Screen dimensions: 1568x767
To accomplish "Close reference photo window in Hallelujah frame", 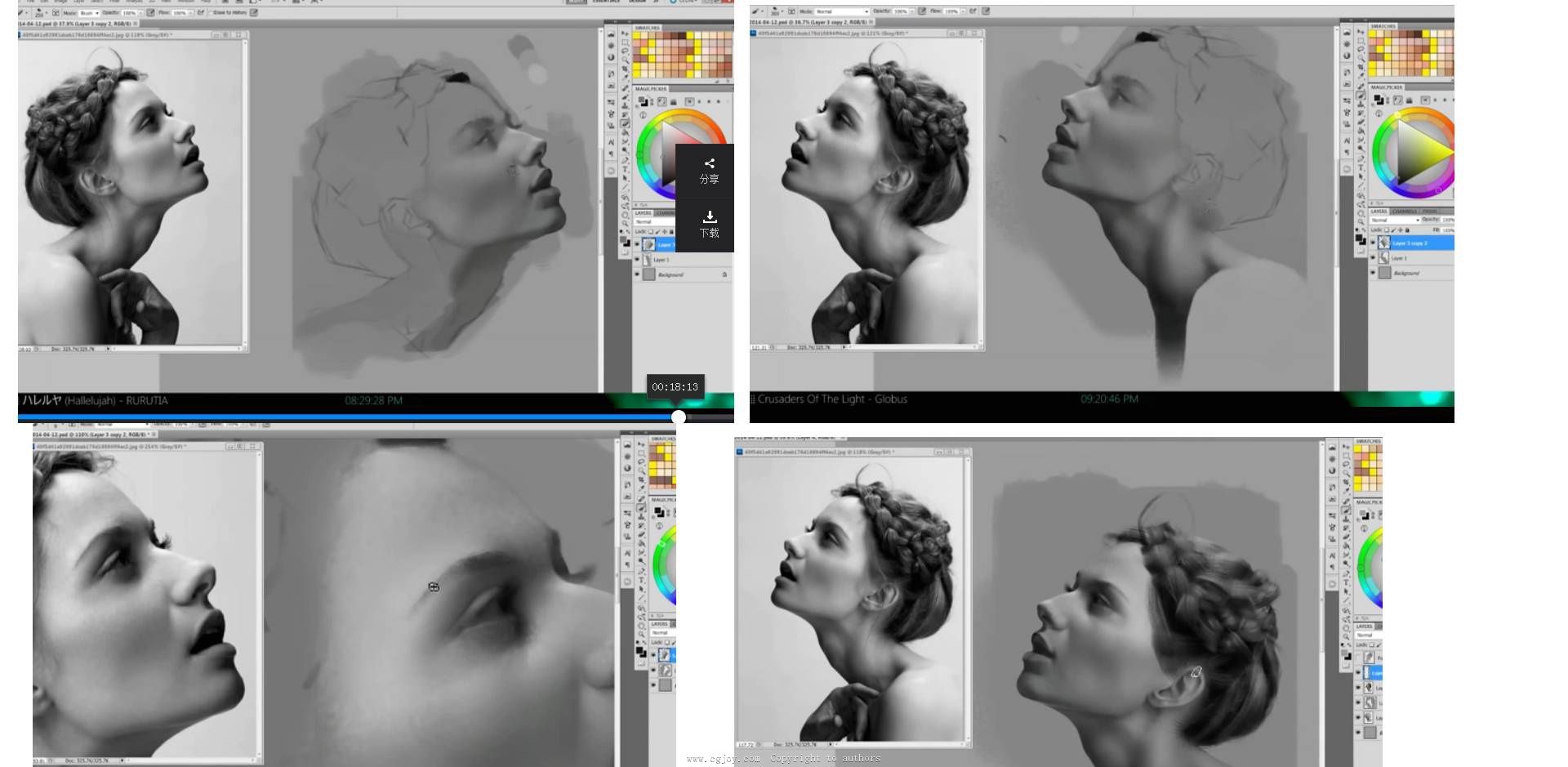I will [238, 35].
